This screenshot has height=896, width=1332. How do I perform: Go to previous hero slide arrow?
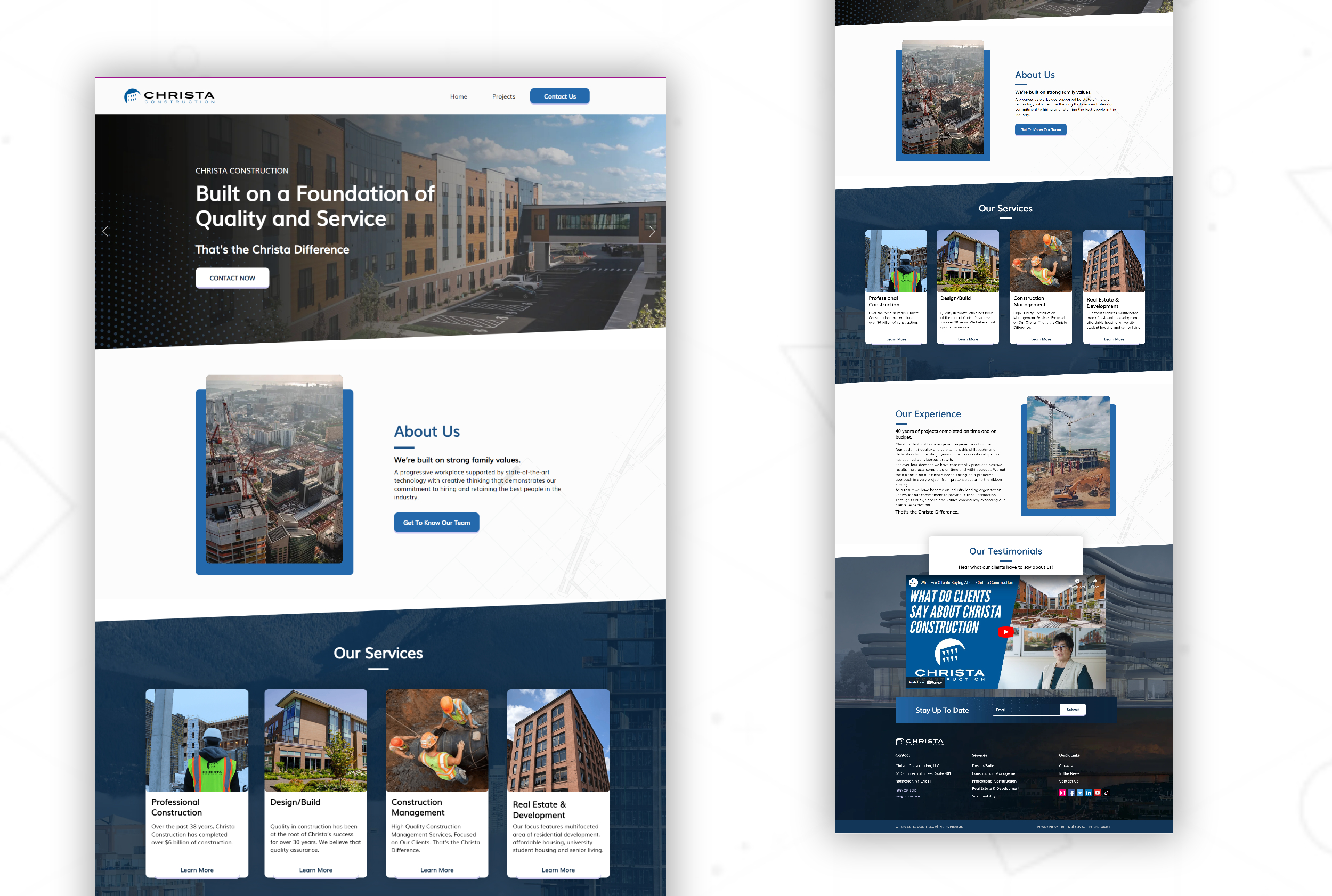[x=105, y=231]
